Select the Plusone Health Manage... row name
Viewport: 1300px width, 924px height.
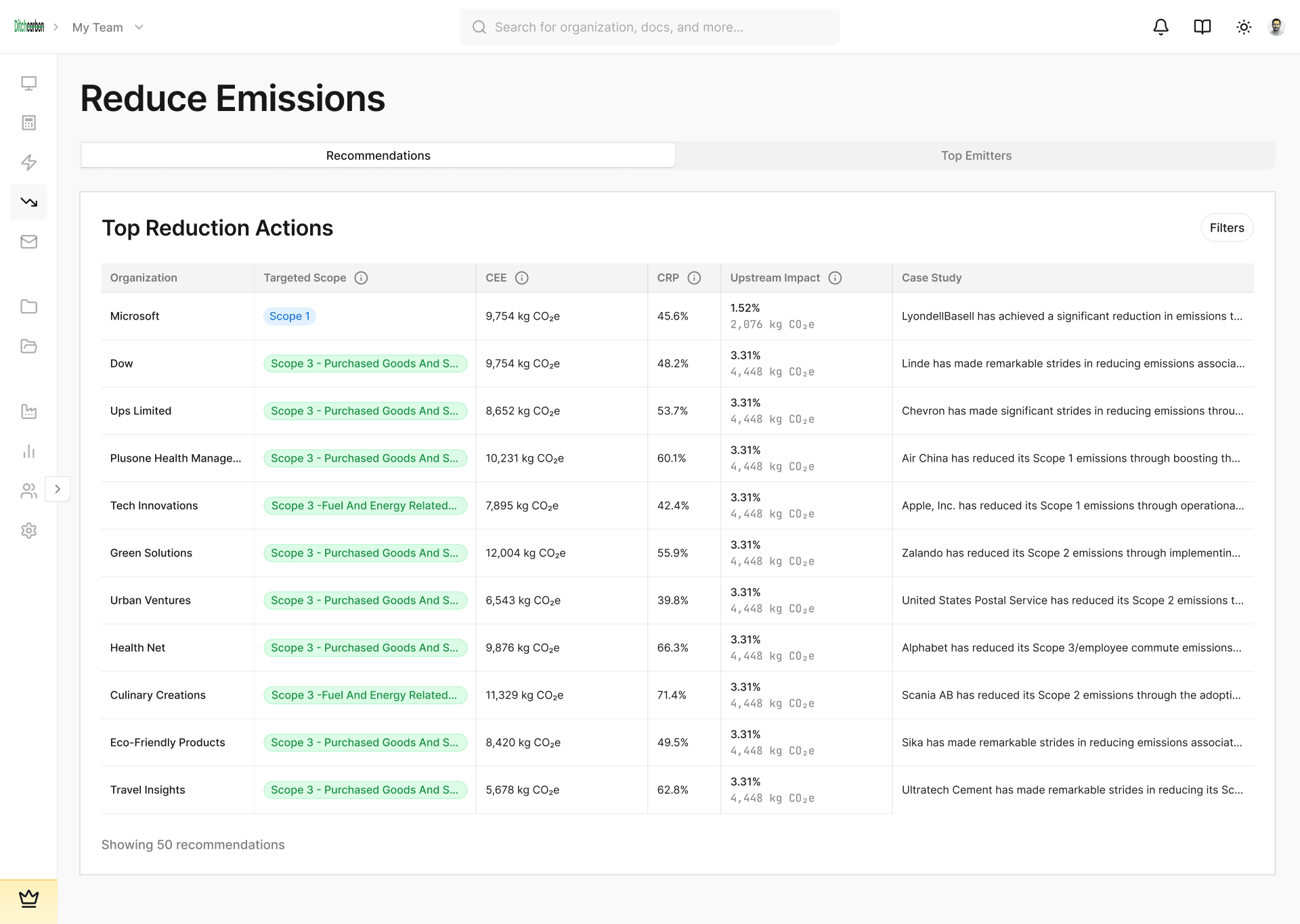pos(175,458)
